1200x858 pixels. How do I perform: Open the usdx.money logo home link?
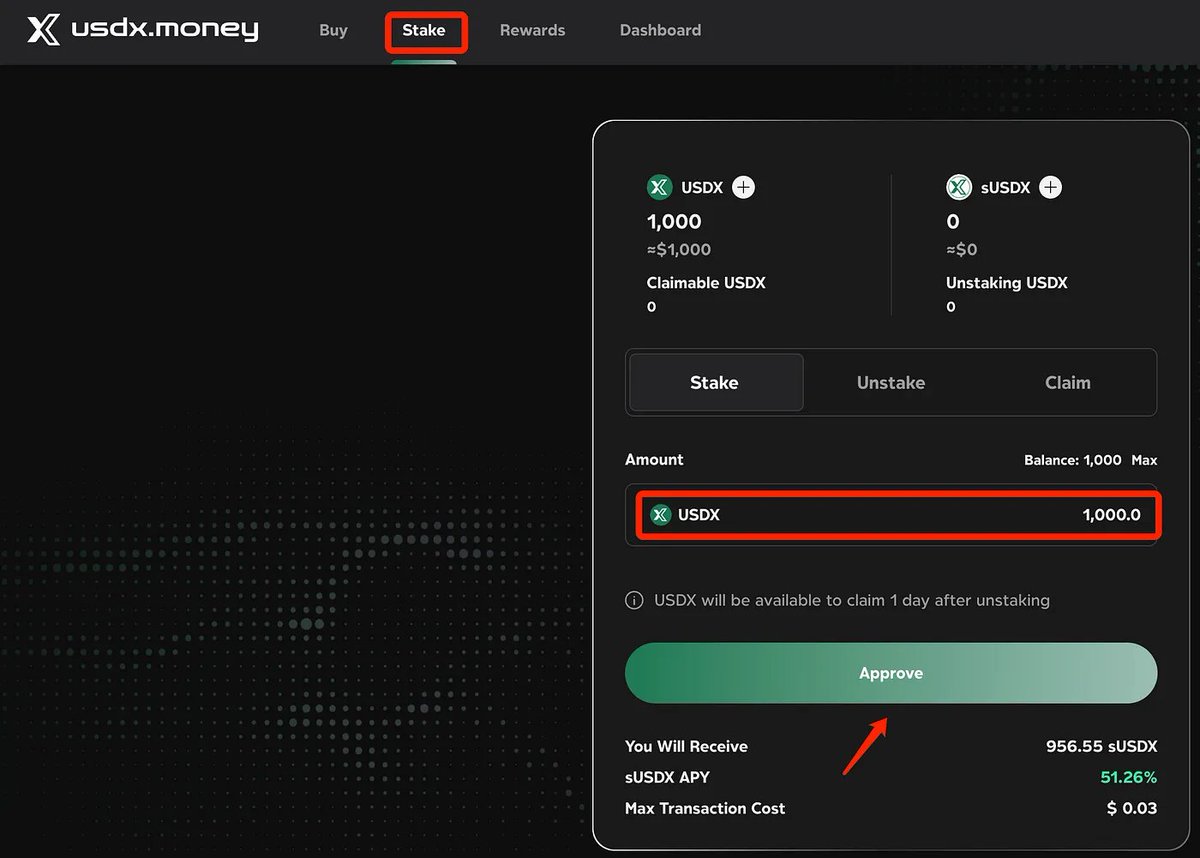point(143,30)
